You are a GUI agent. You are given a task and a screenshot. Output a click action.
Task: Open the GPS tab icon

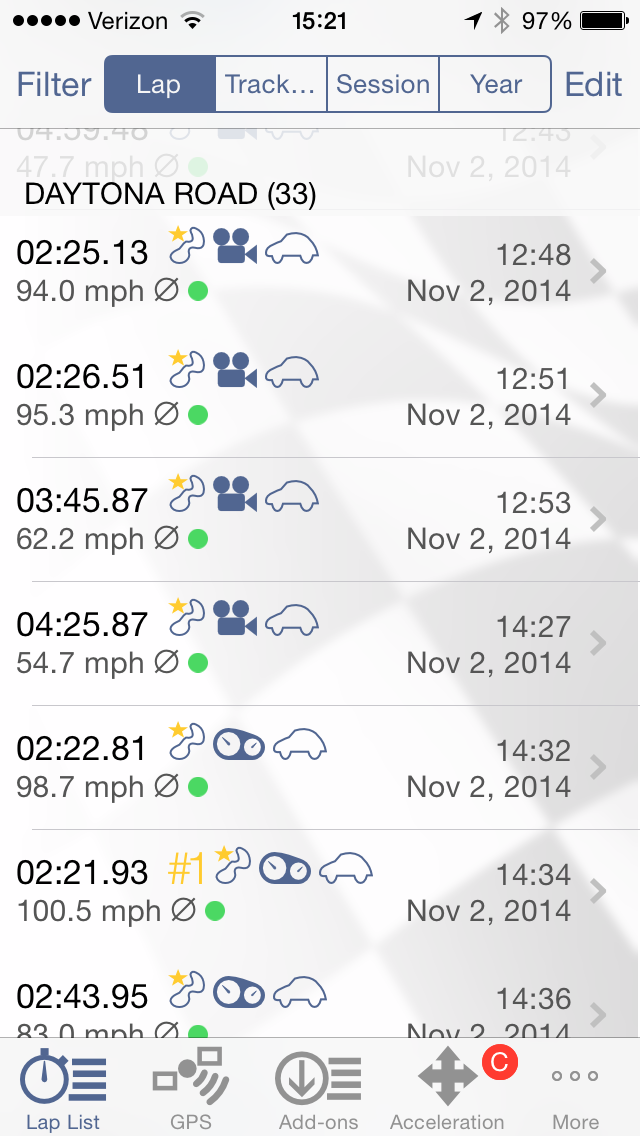click(x=191, y=1078)
